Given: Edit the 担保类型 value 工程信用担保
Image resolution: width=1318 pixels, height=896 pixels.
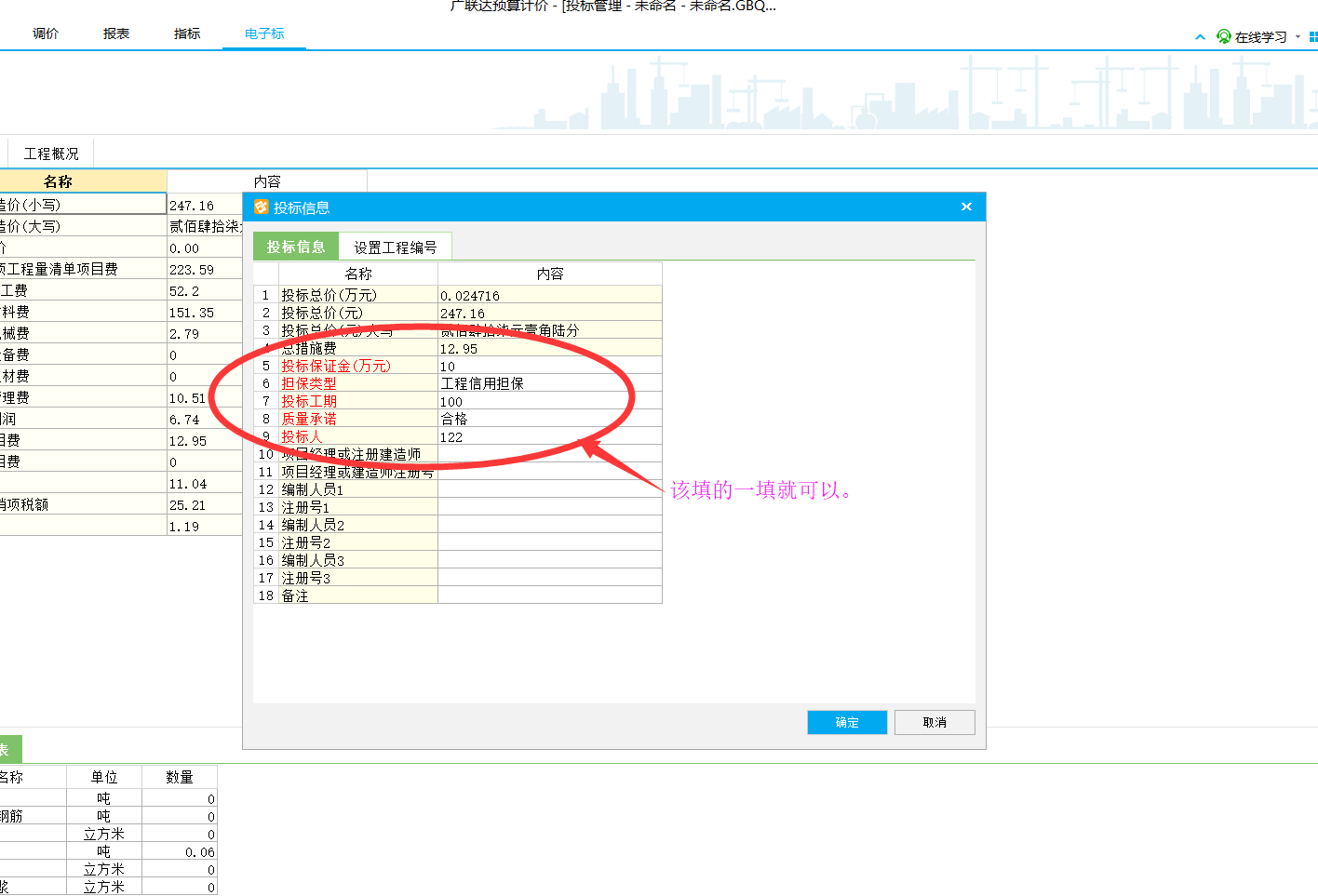Looking at the screenshot, I should (x=550, y=383).
